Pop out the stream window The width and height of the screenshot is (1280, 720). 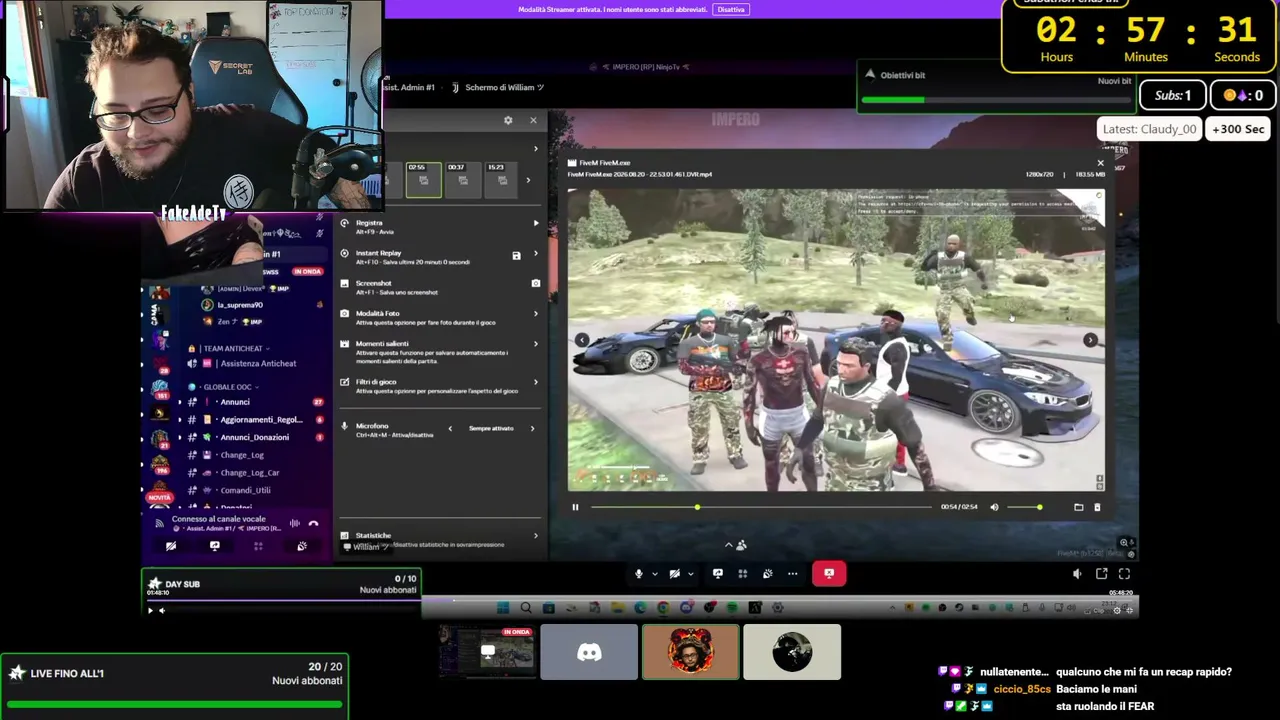coord(1101,574)
